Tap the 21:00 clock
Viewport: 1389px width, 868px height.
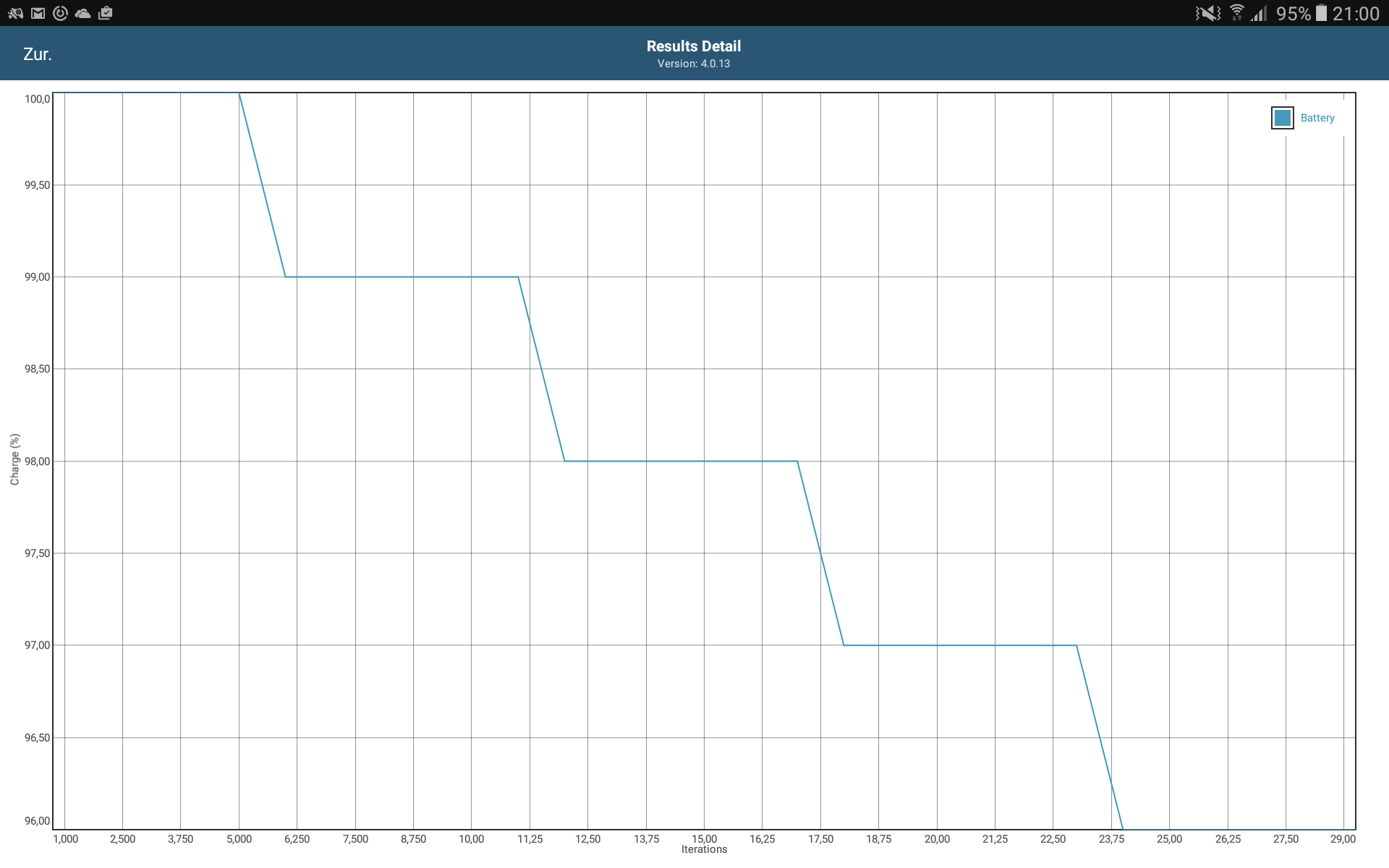click(x=1356, y=14)
